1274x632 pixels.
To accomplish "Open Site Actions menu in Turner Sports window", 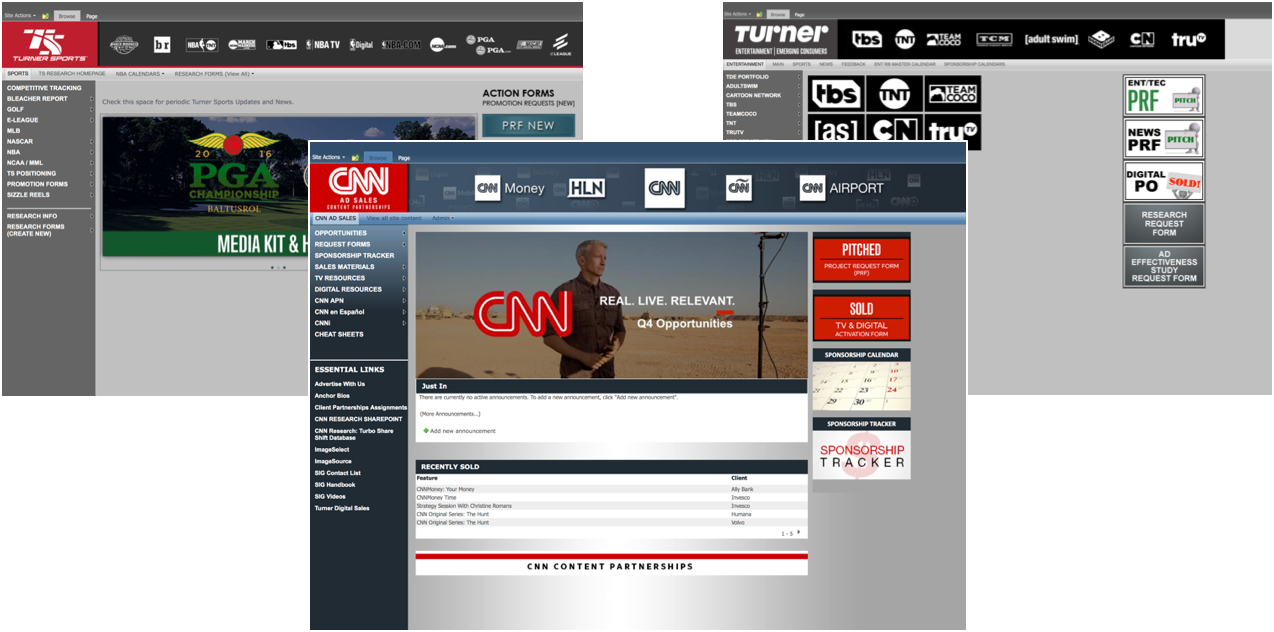I will click(20, 16).
